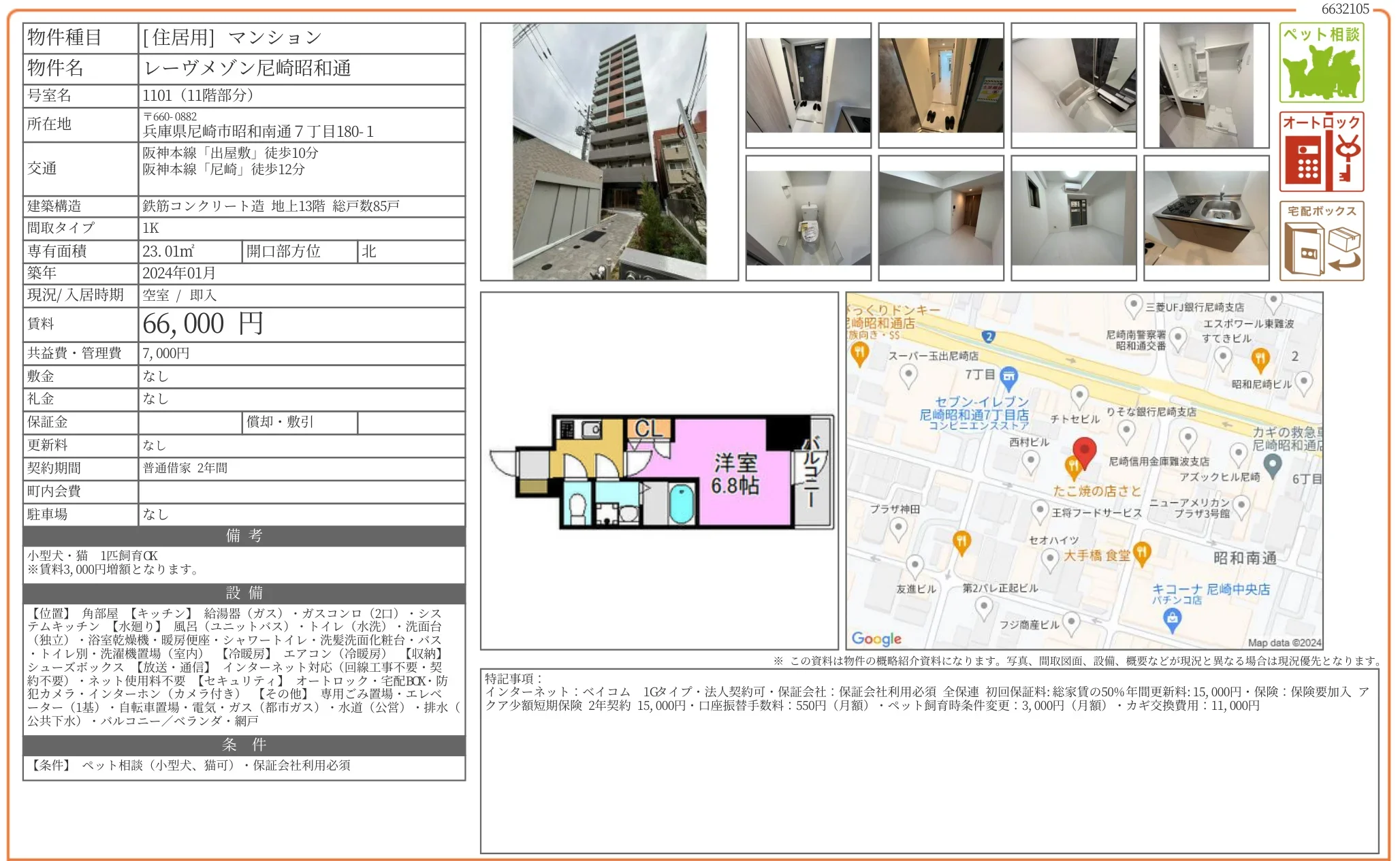Click the property name レーヴメゾン尼崎昭和通
This screenshot has width=1400, height=861.
click(247, 68)
